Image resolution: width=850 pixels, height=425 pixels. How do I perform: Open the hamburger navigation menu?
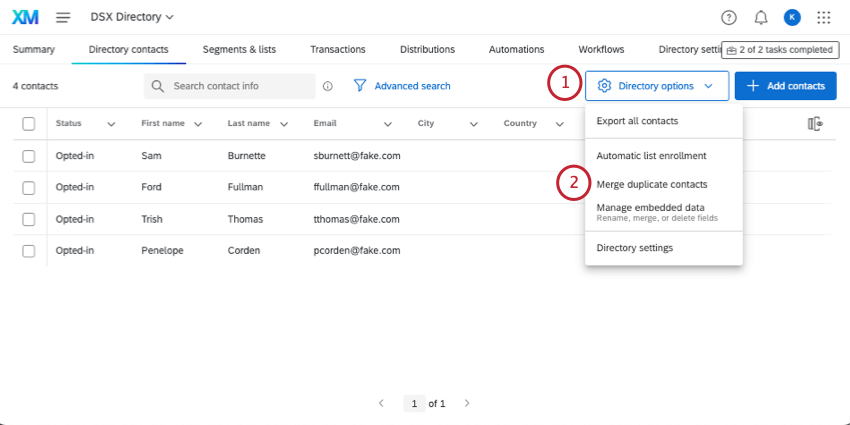coord(63,17)
